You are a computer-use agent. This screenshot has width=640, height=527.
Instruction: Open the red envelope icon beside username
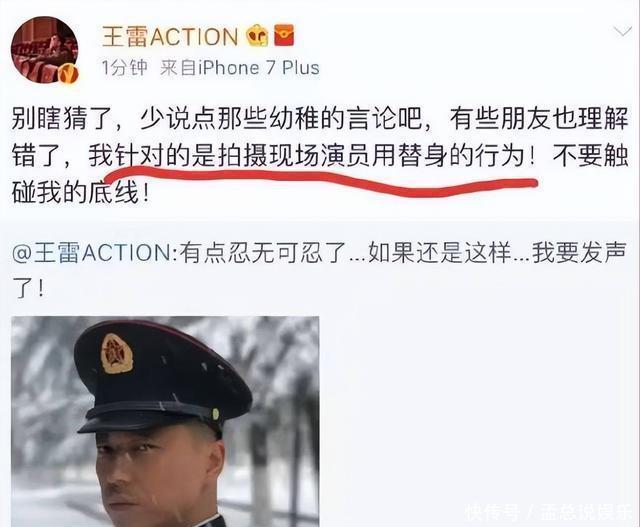coord(284,35)
